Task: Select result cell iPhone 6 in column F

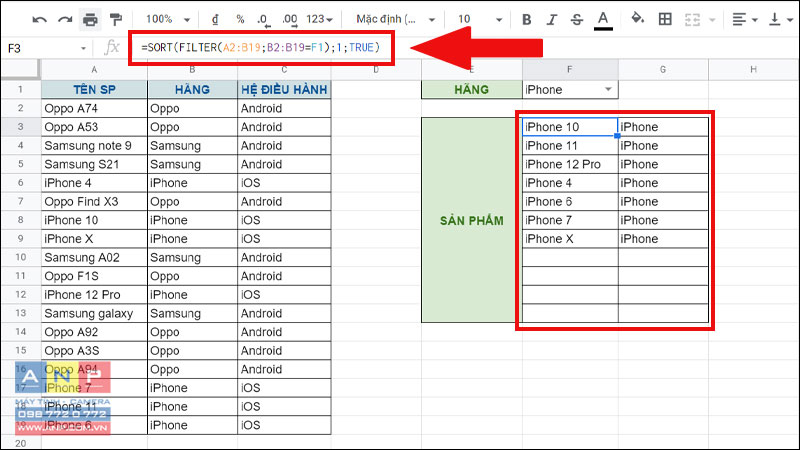Action: (x=570, y=202)
